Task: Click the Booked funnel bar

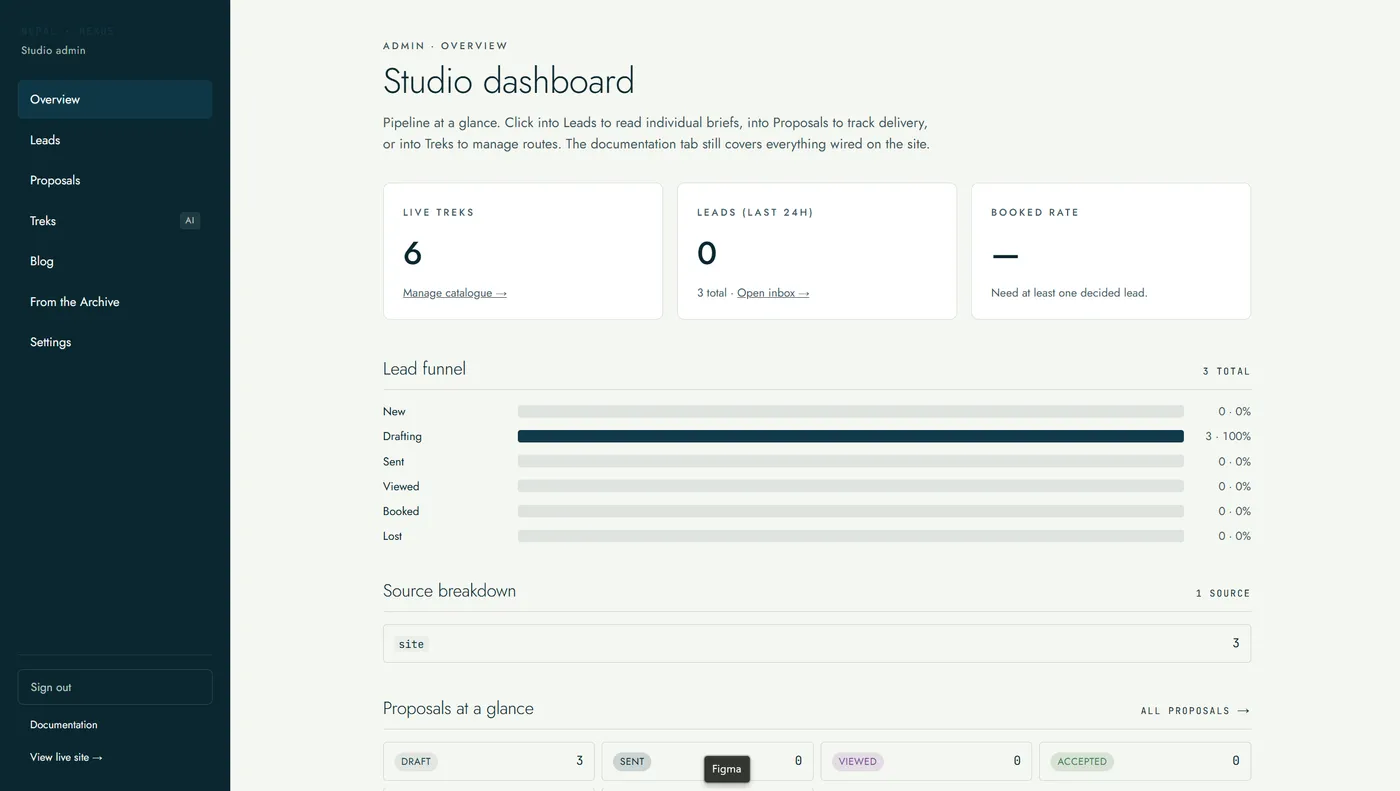Action: coord(851,511)
